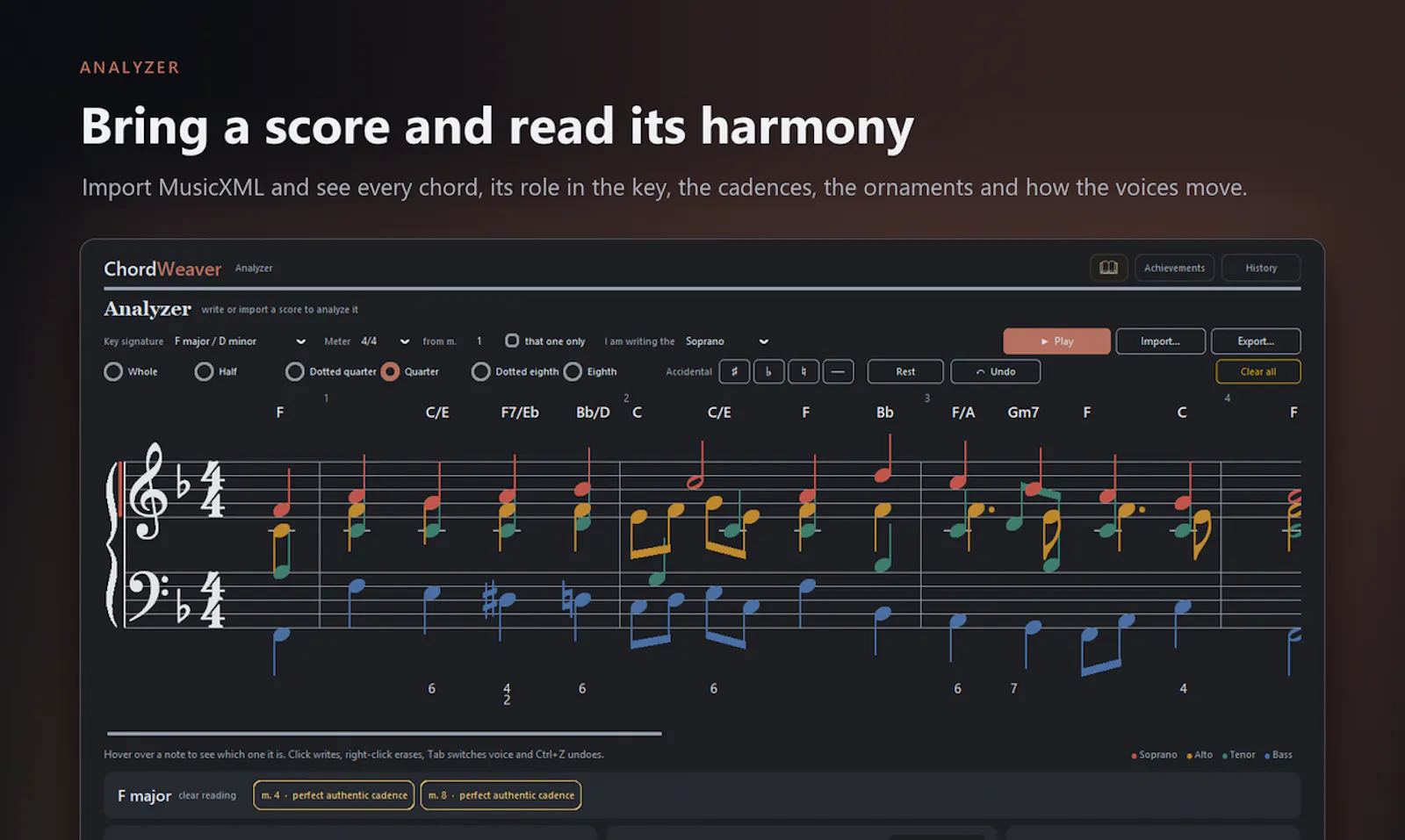Screen dimensions: 1405x840
Task: Click the Import... button
Action: 1160,341
